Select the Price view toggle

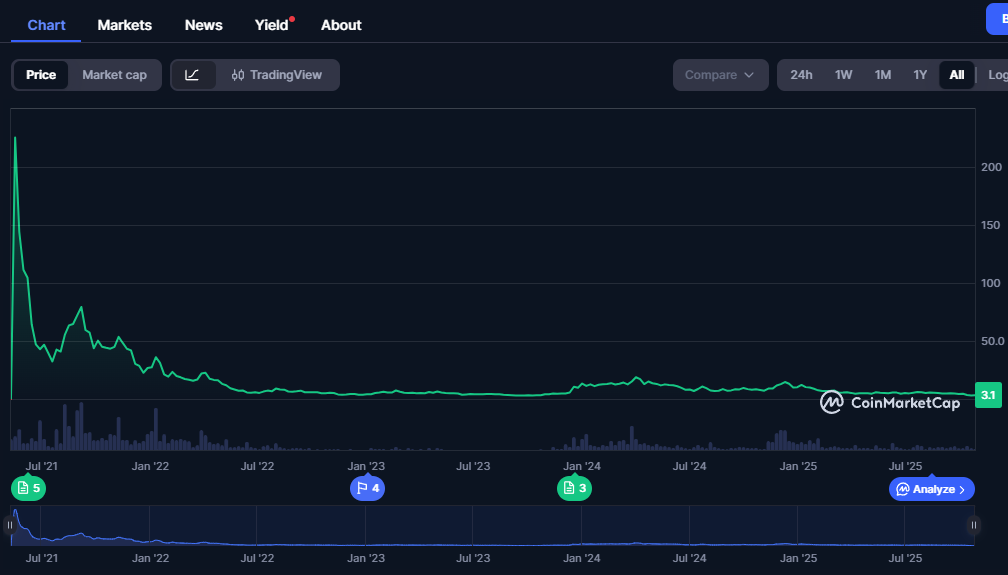(41, 75)
